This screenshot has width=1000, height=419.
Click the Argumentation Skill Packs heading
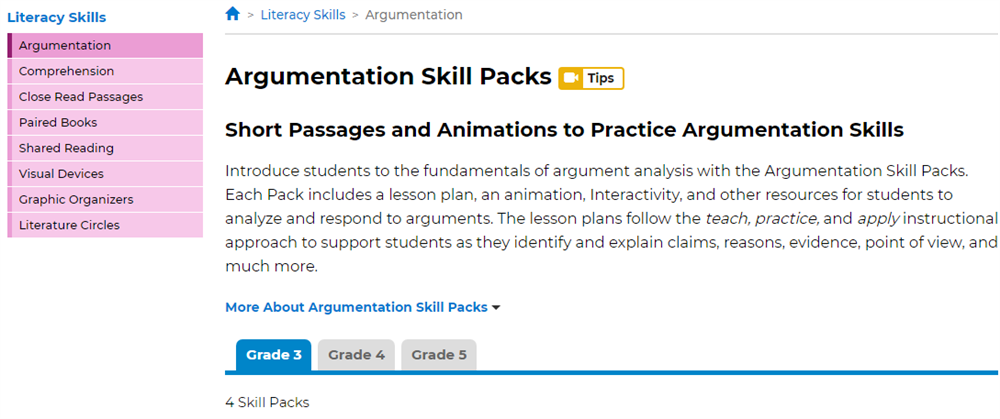(x=388, y=77)
